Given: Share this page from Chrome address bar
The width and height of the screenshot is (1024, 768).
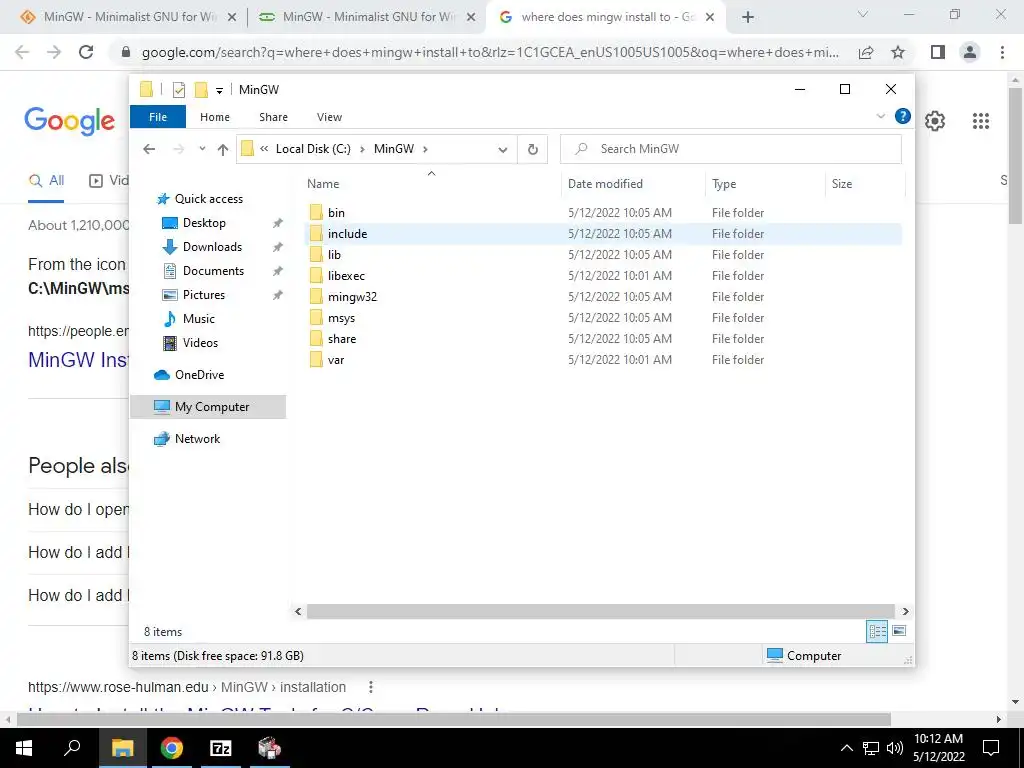Looking at the screenshot, I should pyautogui.click(x=866, y=52).
